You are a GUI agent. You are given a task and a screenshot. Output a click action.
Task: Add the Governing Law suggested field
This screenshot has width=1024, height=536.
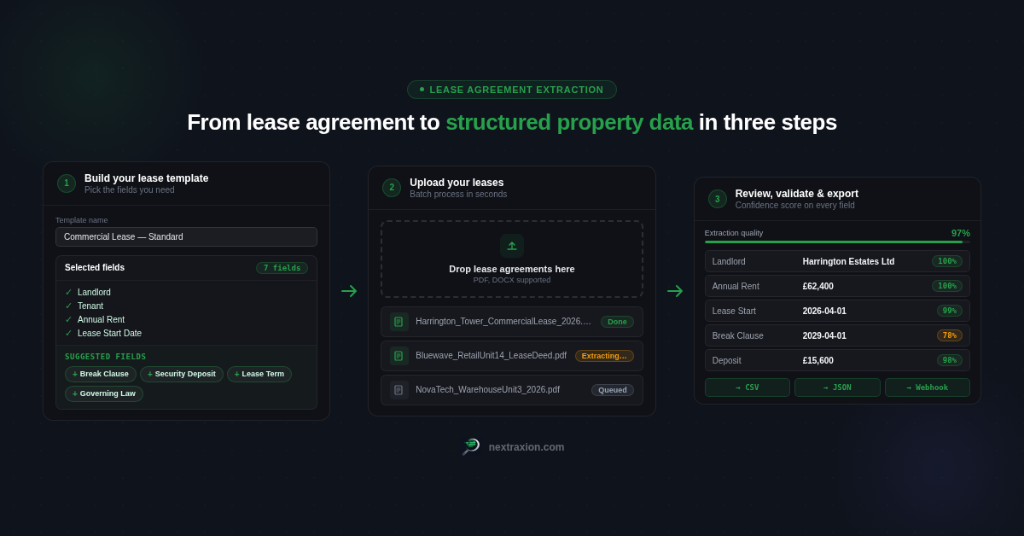[x=104, y=394]
